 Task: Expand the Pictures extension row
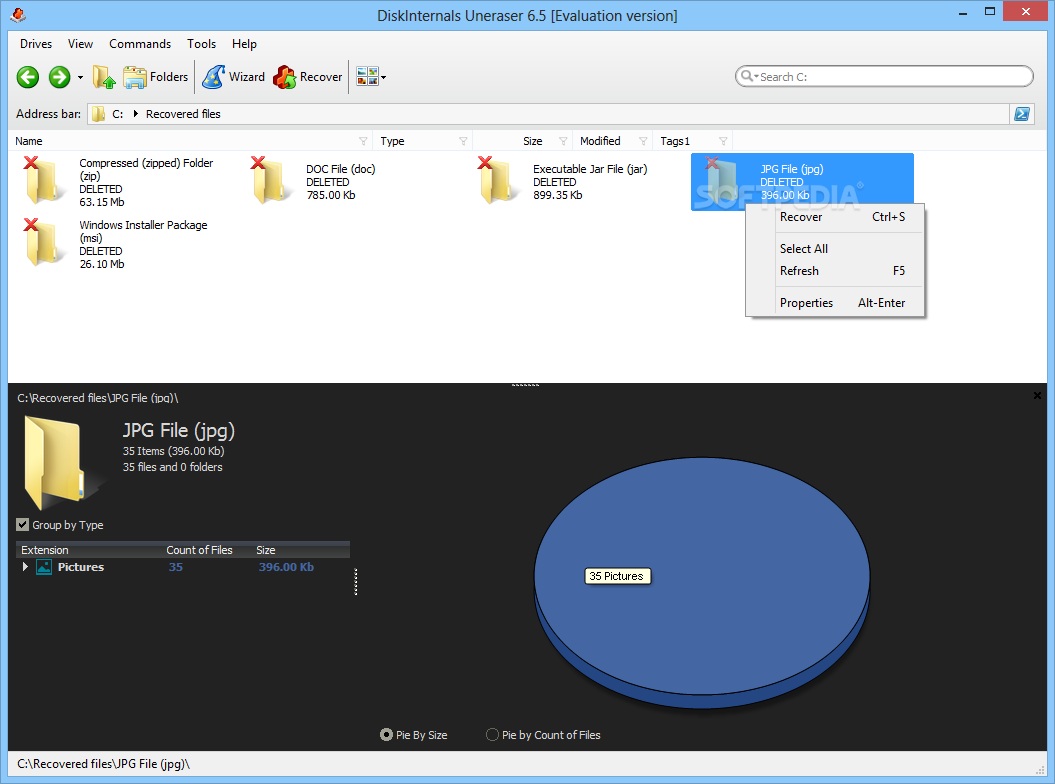point(25,567)
